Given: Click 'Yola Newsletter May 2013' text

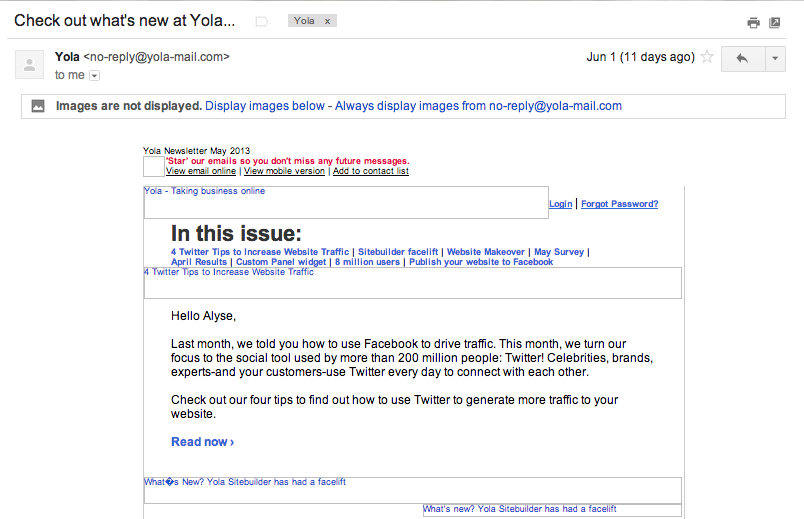Looking at the screenshot, I should (x=196, y=151).
